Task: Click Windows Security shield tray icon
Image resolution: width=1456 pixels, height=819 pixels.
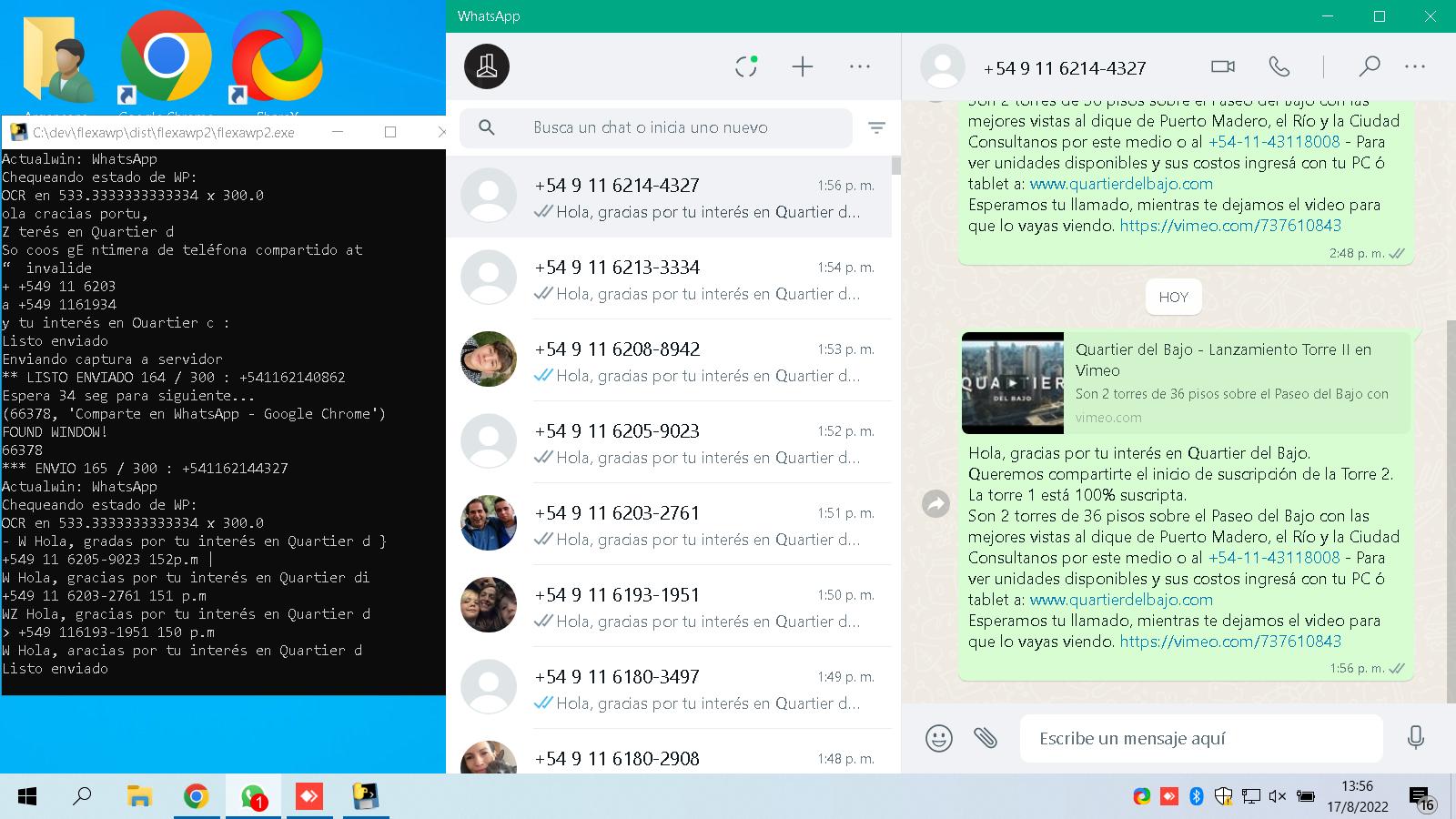Action: pos(1224,797)
